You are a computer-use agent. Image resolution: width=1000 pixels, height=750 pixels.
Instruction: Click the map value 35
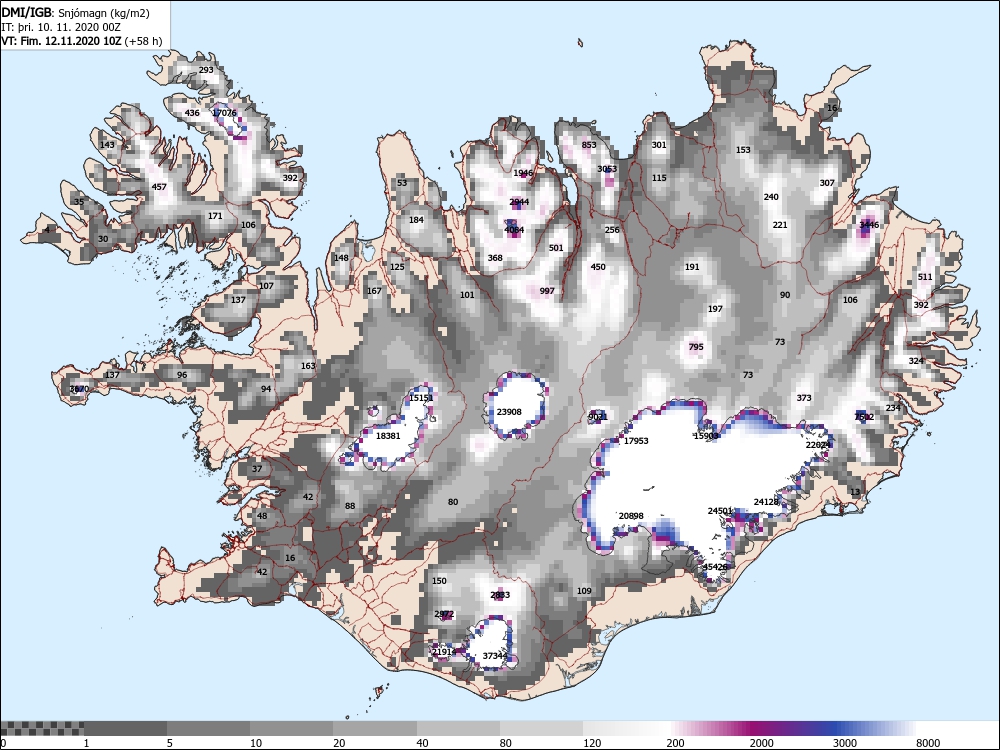78,202
